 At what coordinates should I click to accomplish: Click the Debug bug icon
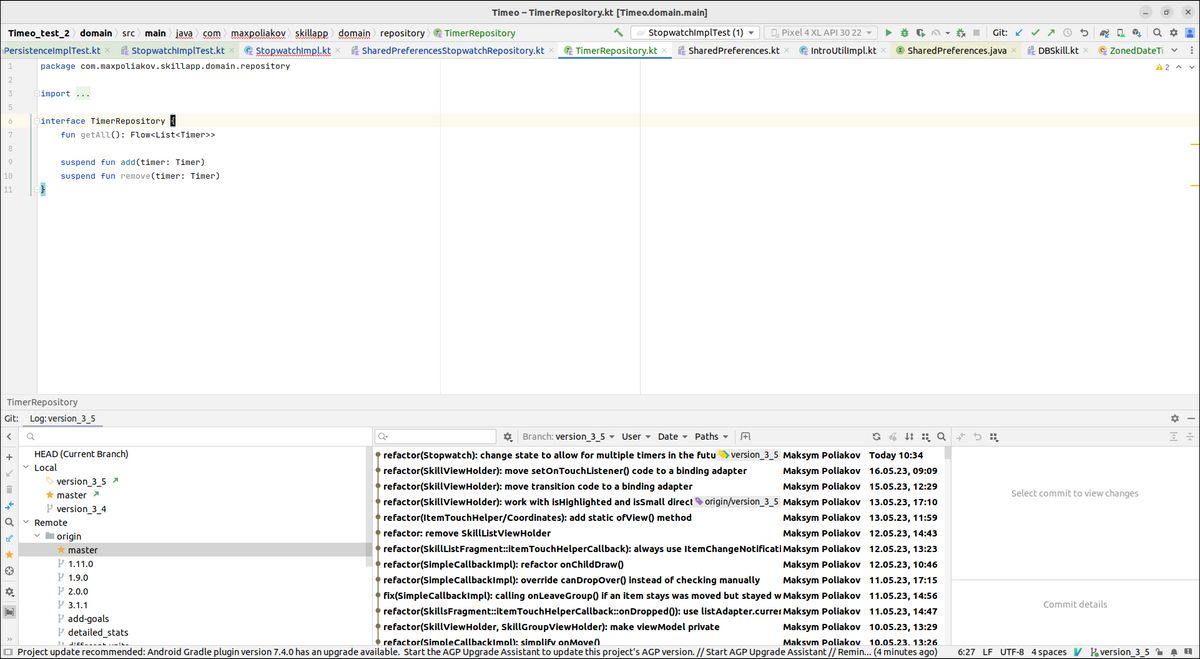[904, 33]
